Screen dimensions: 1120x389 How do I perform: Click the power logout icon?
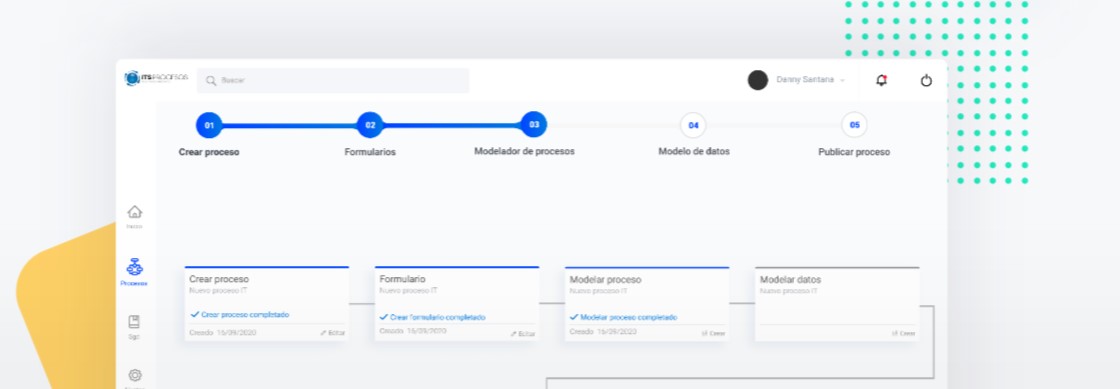point(926,80)
